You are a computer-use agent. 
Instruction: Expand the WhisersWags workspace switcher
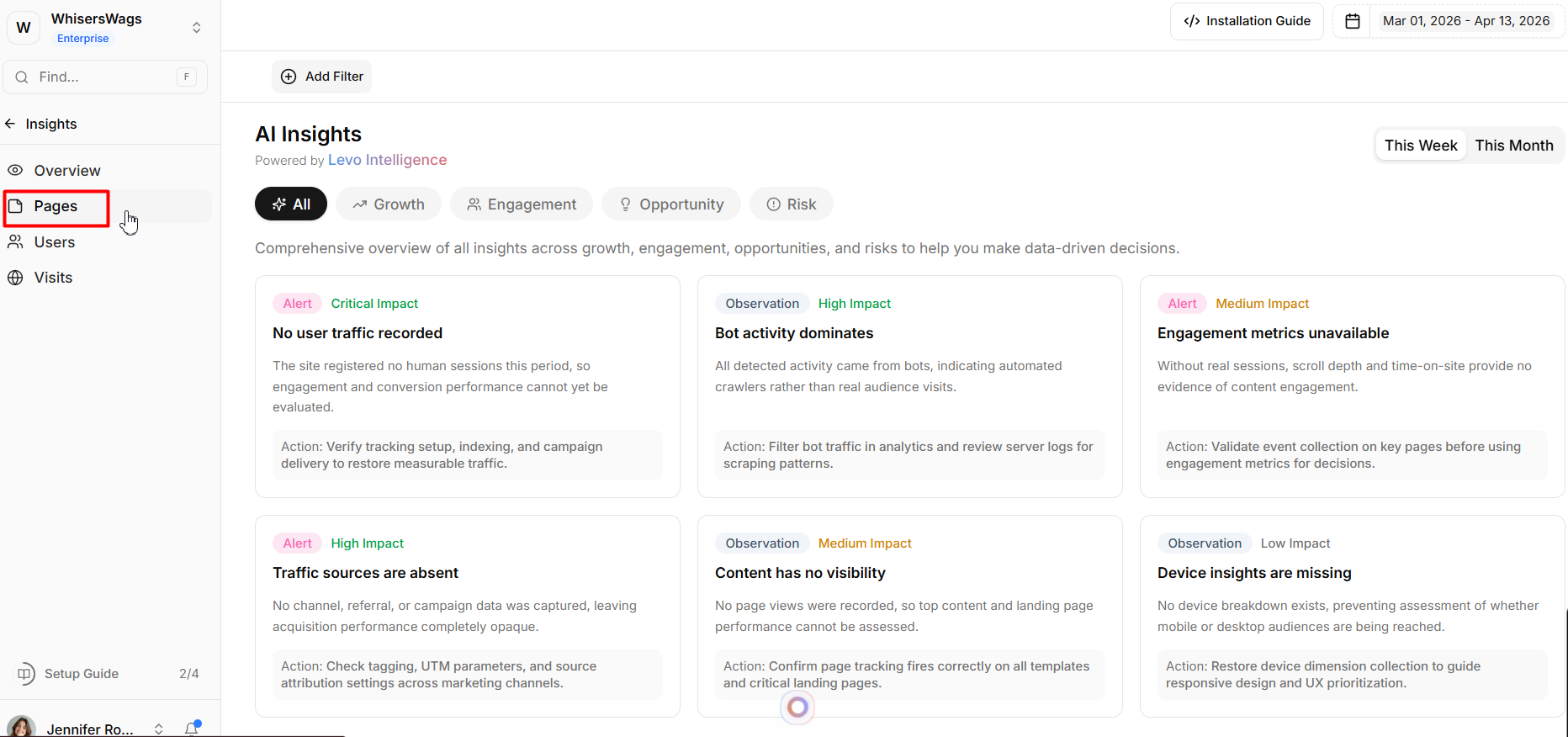196,28
